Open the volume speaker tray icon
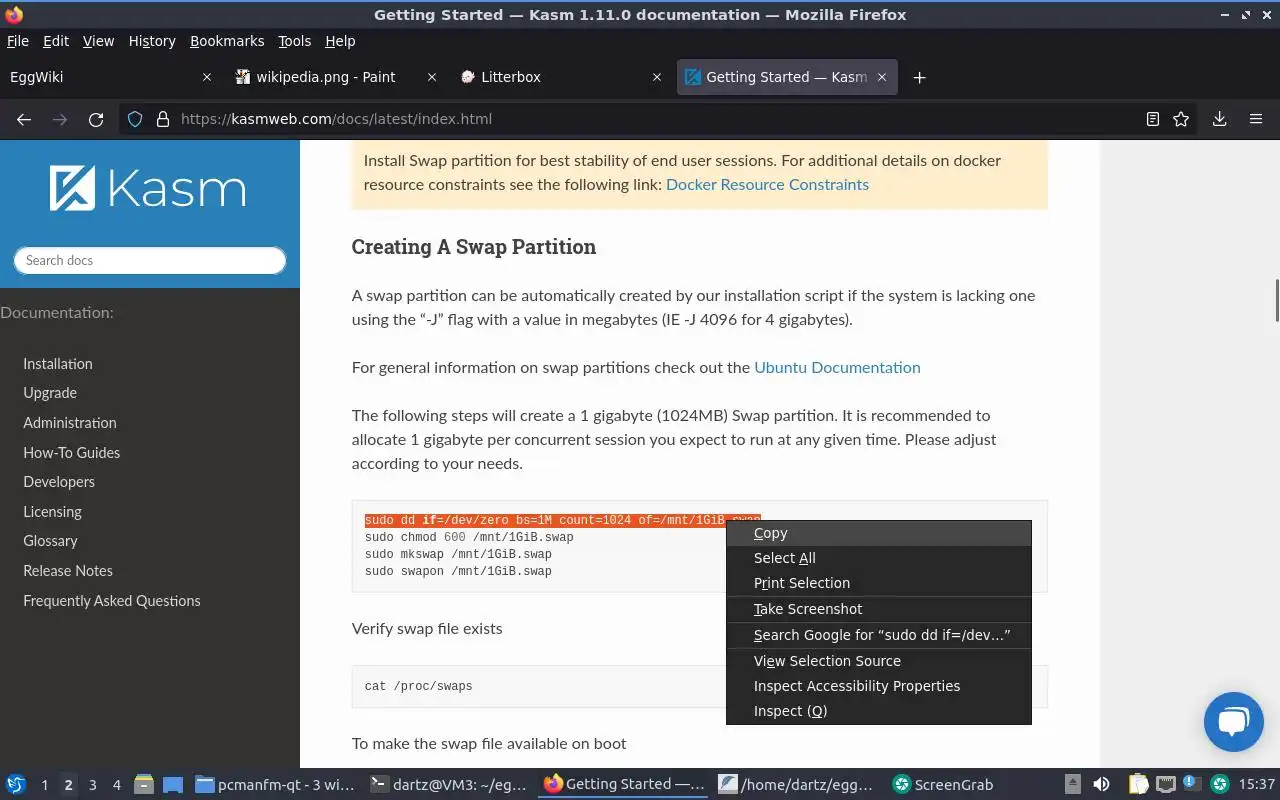 pyautogui.click(x=1101, y=785)
